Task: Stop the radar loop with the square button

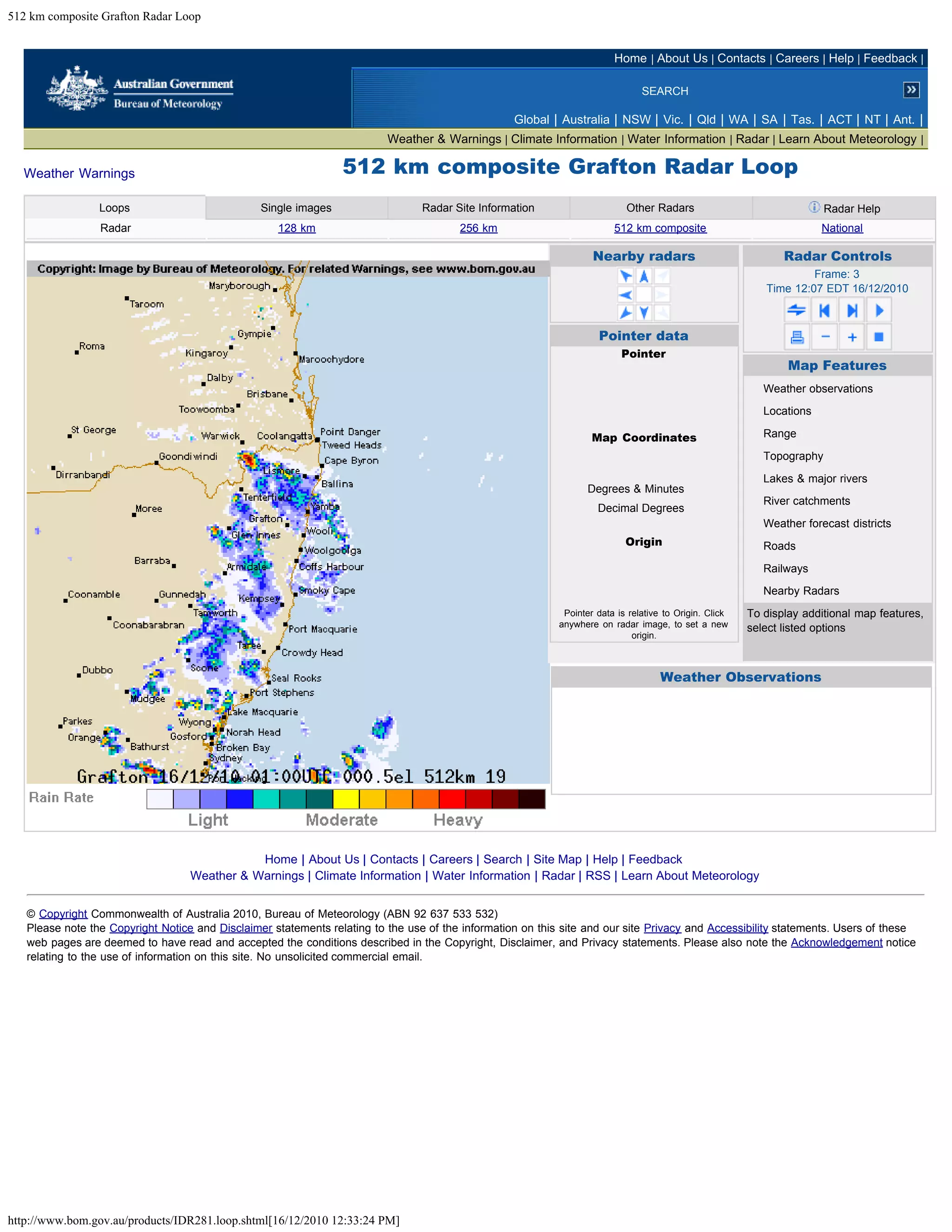Action: pyautogui.click(x=879, y=337)
